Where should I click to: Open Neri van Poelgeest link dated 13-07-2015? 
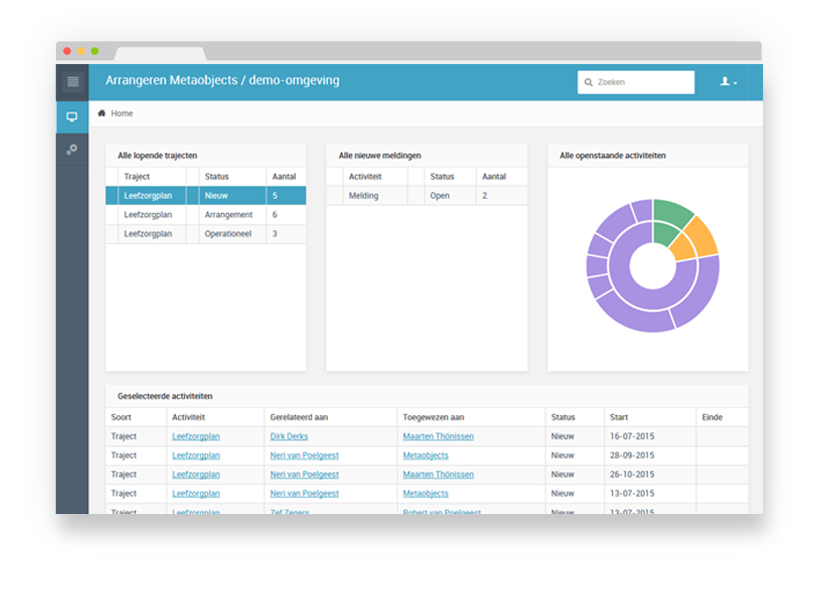304,493
